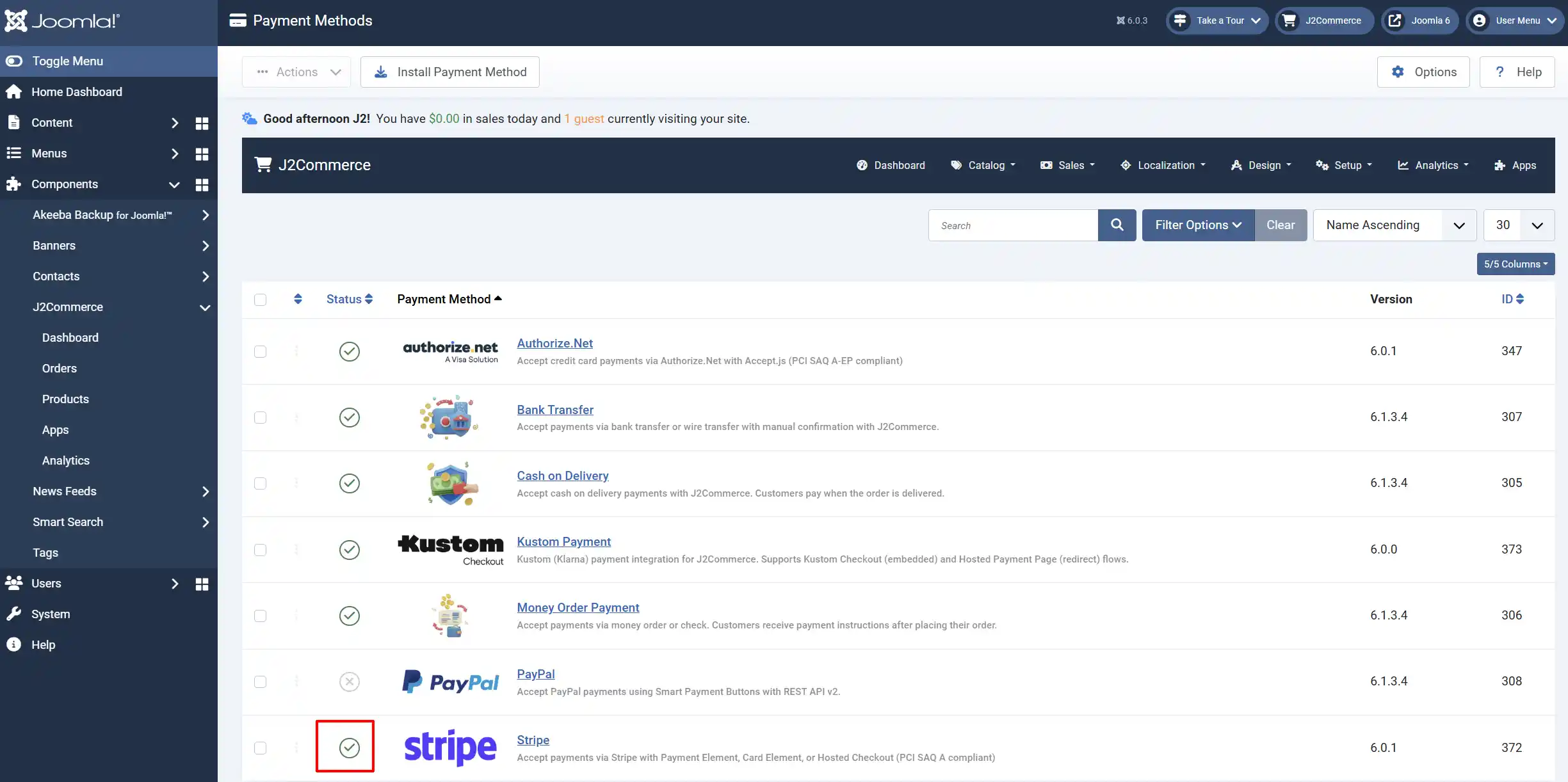Open the Options button

[x=1423, y=72]
